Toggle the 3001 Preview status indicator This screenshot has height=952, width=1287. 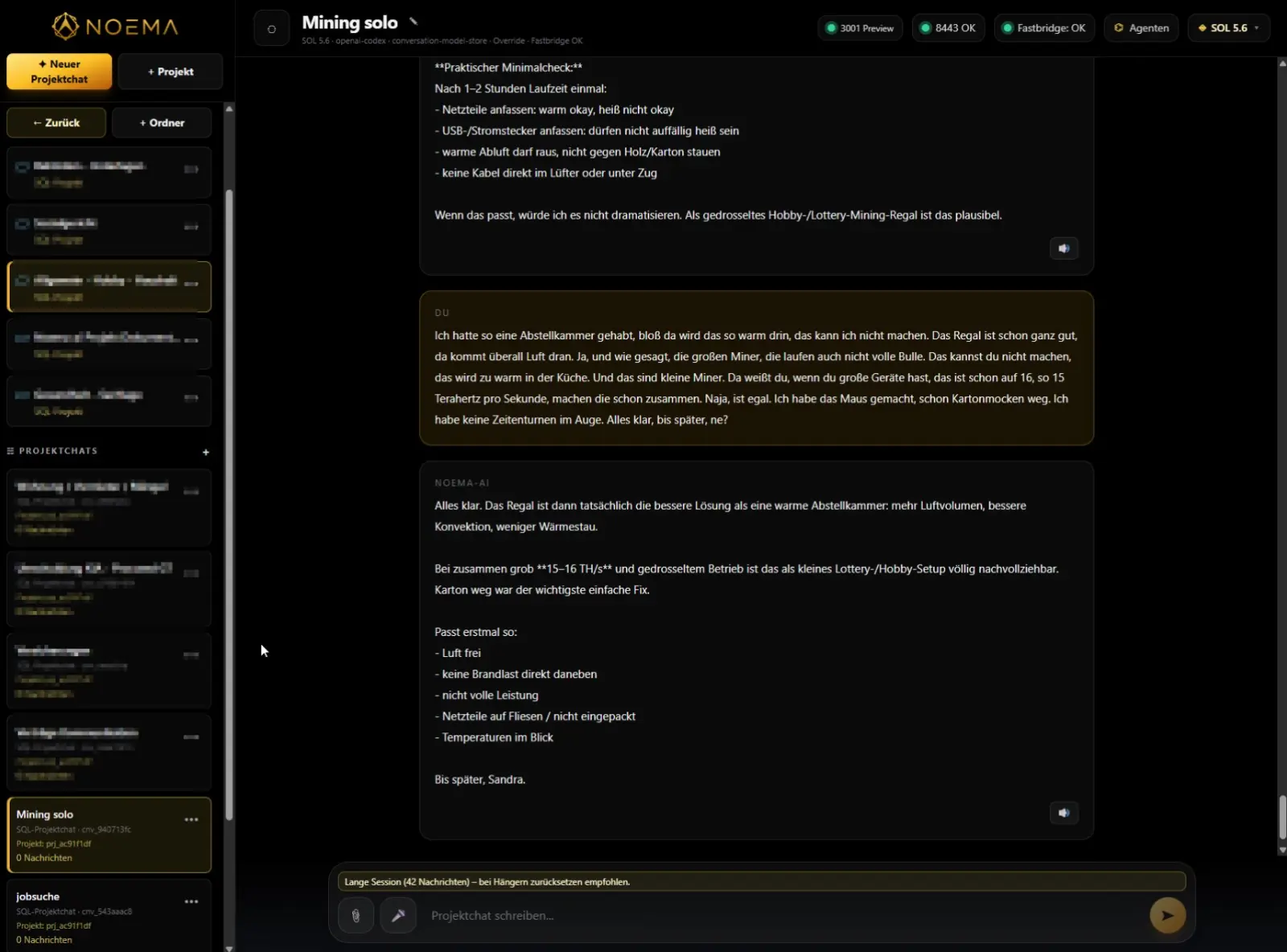pos(861,28)
